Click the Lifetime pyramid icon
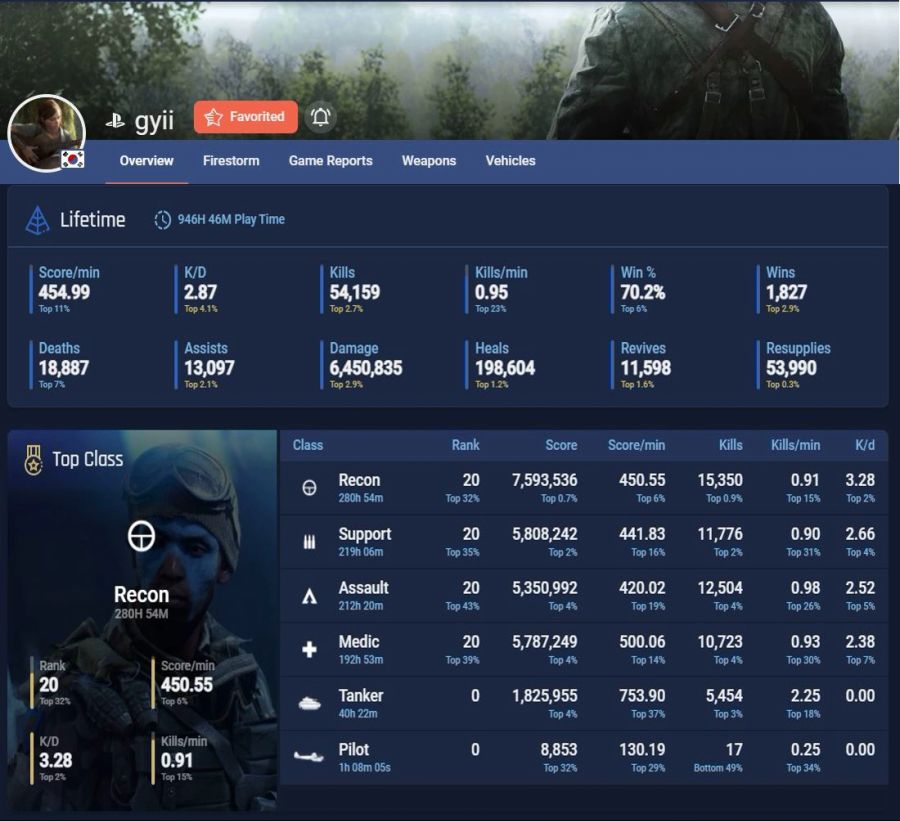 tap(38, 220)
